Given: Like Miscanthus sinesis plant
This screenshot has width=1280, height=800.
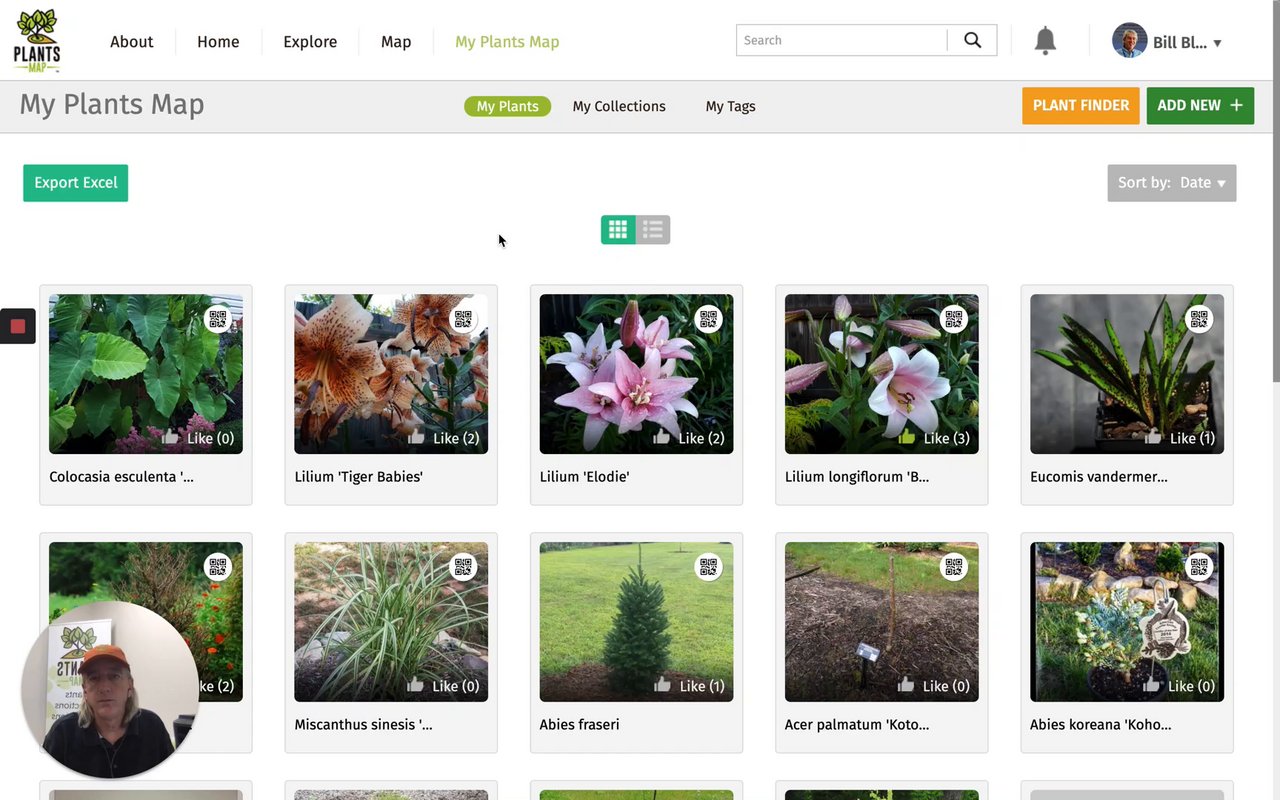Looking at the screenshot, I should tap(443, 686).
